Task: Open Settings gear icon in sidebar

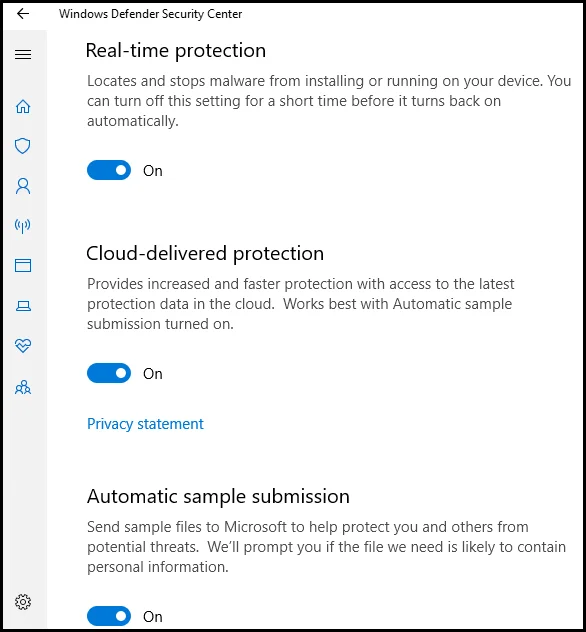Action: [23, 602]
